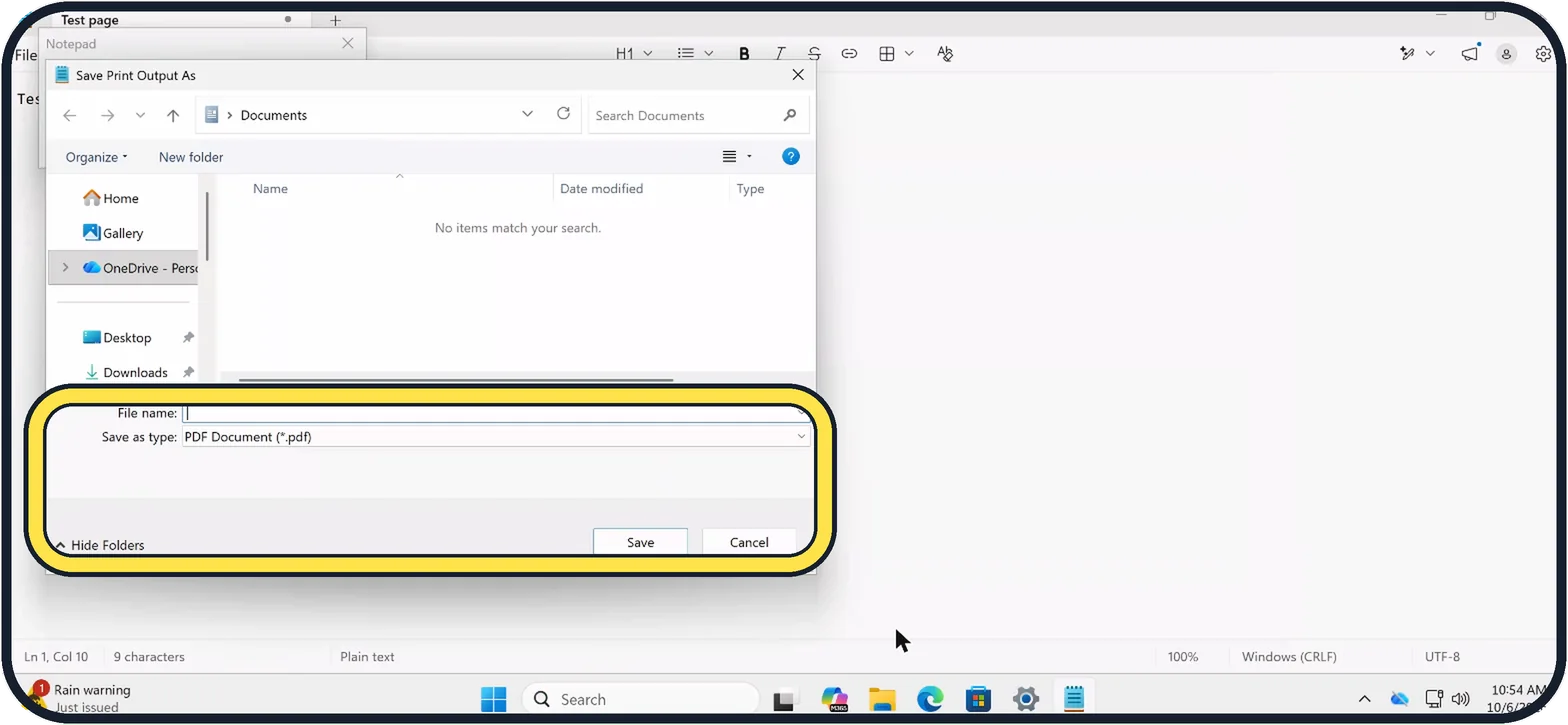Add a new Notepad tab
The height and width of the screenshot is (725, 1568).
[x=335, y=20]
